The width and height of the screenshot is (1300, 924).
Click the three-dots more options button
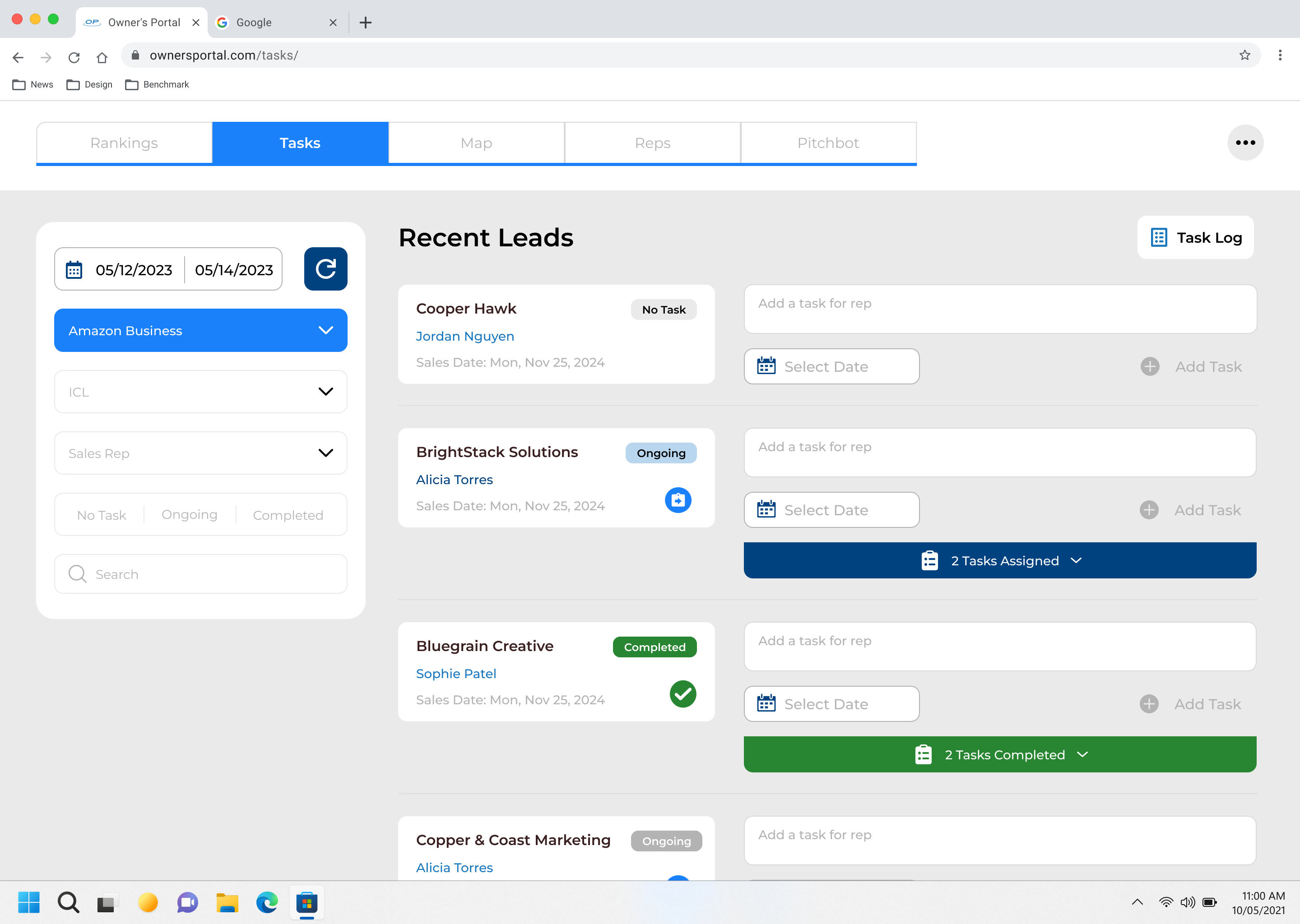click(1245, 143)
